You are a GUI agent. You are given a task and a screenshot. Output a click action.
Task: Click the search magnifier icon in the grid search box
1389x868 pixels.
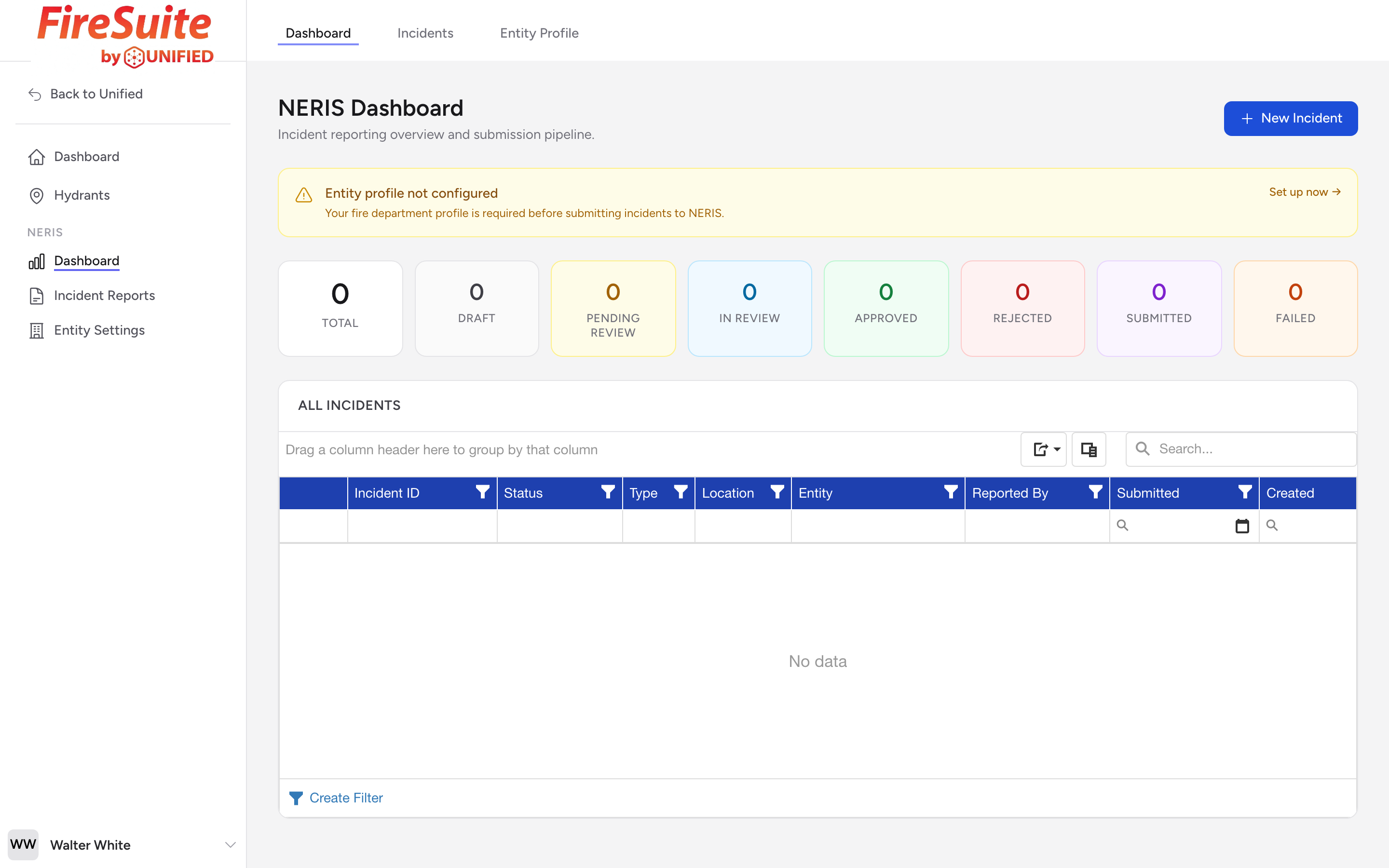(1143, 449)
